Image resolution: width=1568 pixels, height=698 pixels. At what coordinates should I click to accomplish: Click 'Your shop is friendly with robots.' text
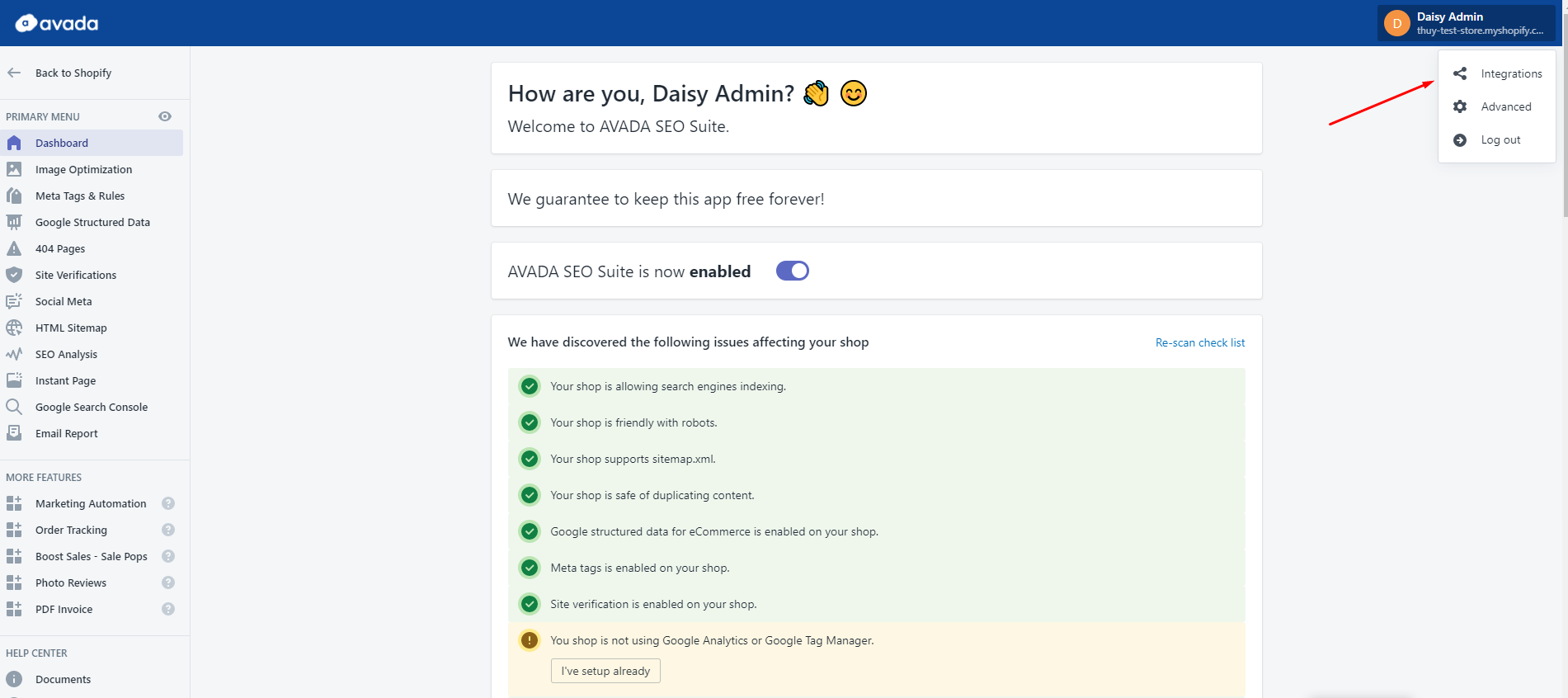[x=633, y=422]
